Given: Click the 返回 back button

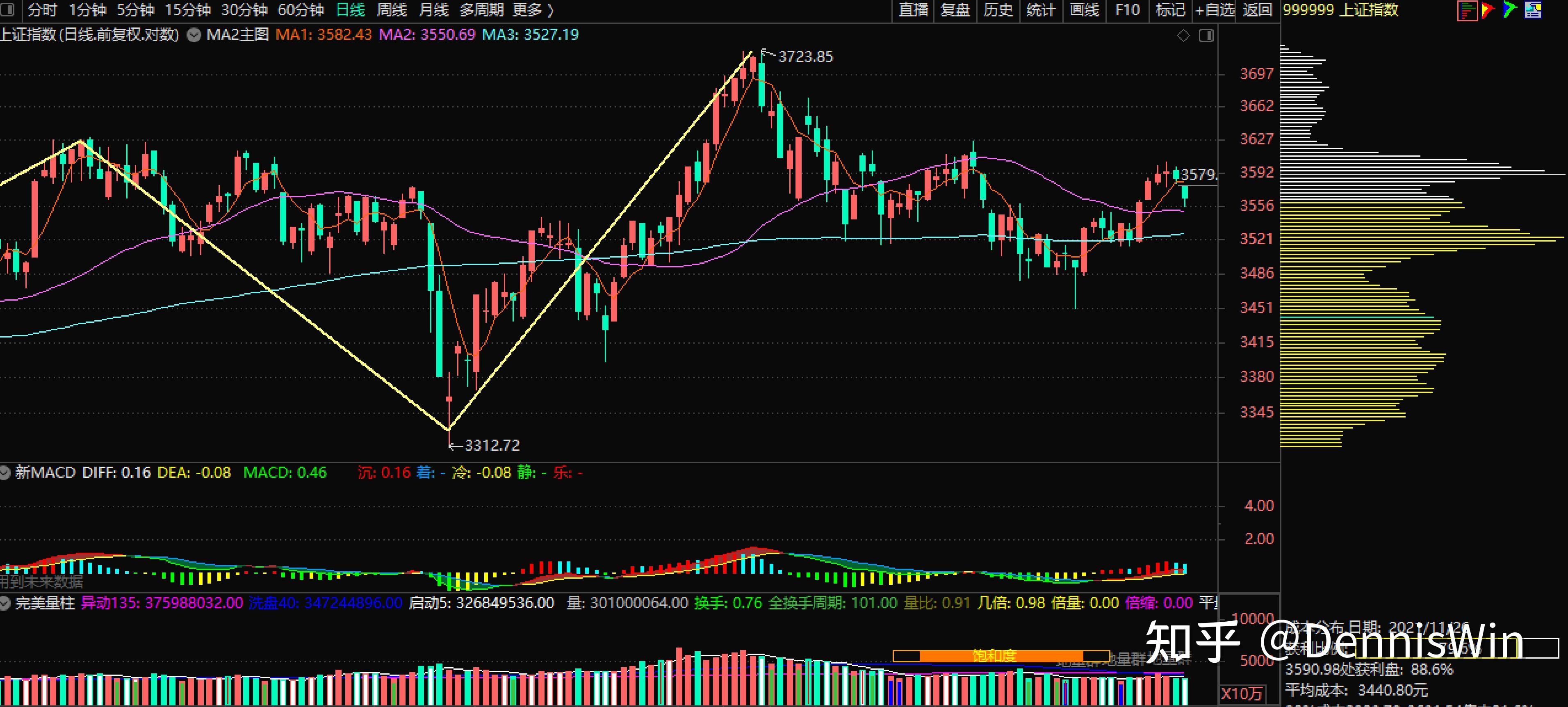Looking at the screenshot, I should click(x=1258, y=10).
